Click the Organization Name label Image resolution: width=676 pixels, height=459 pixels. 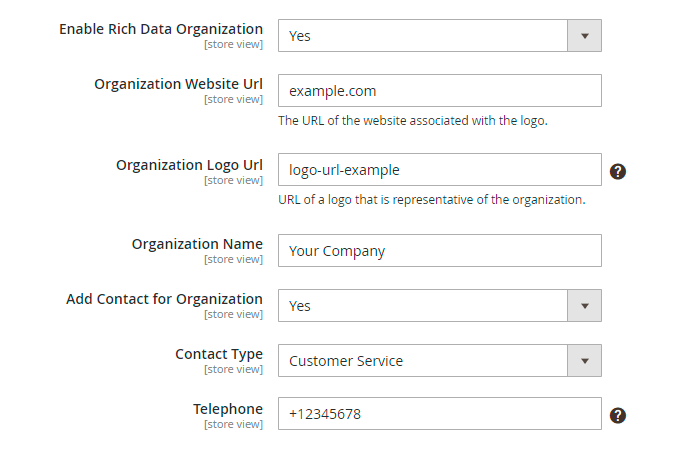[197, 244]
